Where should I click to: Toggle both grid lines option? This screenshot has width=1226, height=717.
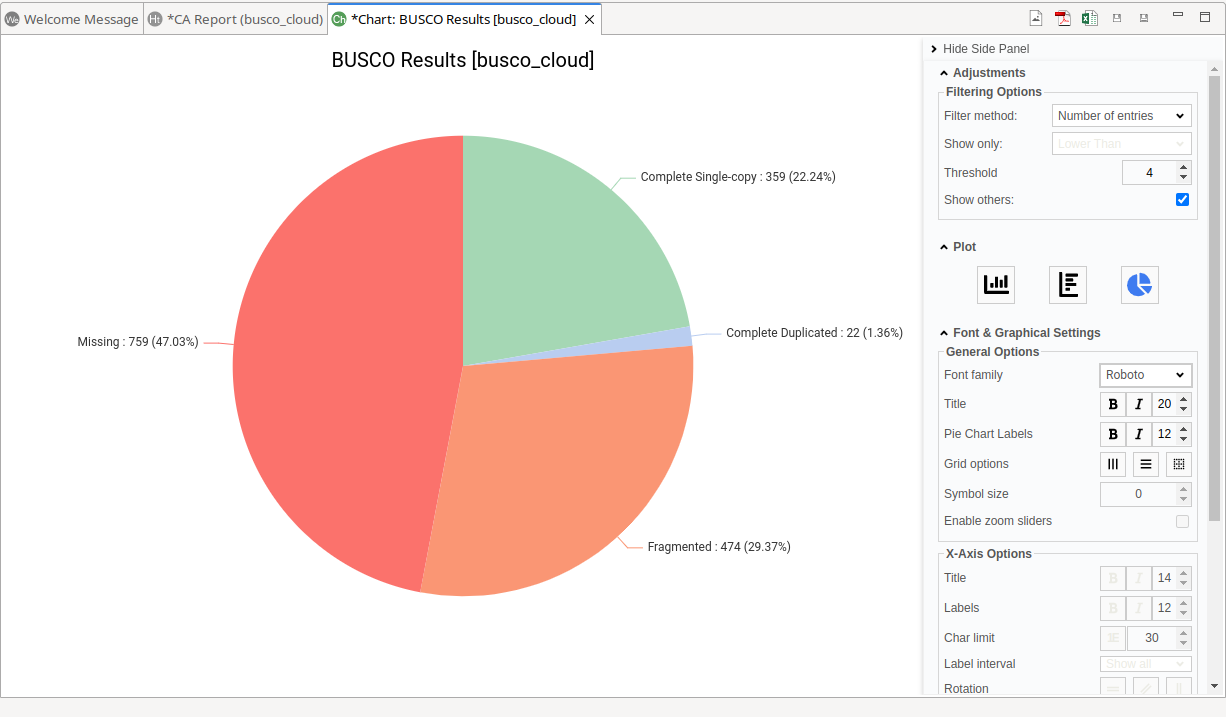tap(1178, 464)
